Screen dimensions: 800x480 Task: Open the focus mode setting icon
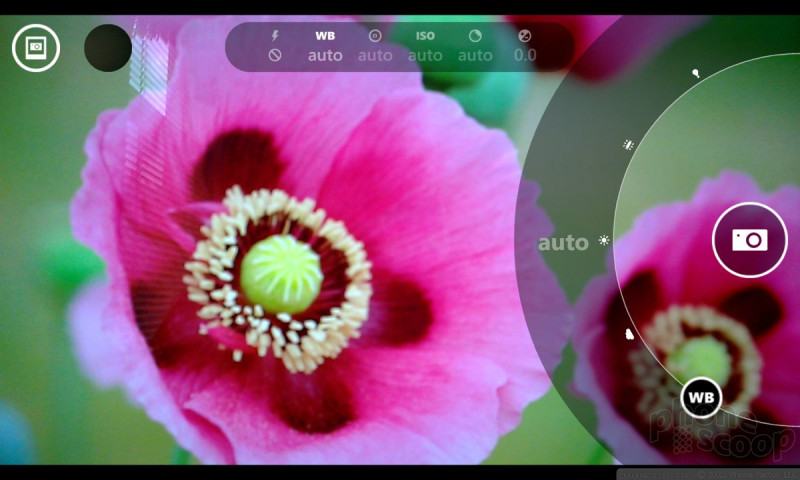375,36
